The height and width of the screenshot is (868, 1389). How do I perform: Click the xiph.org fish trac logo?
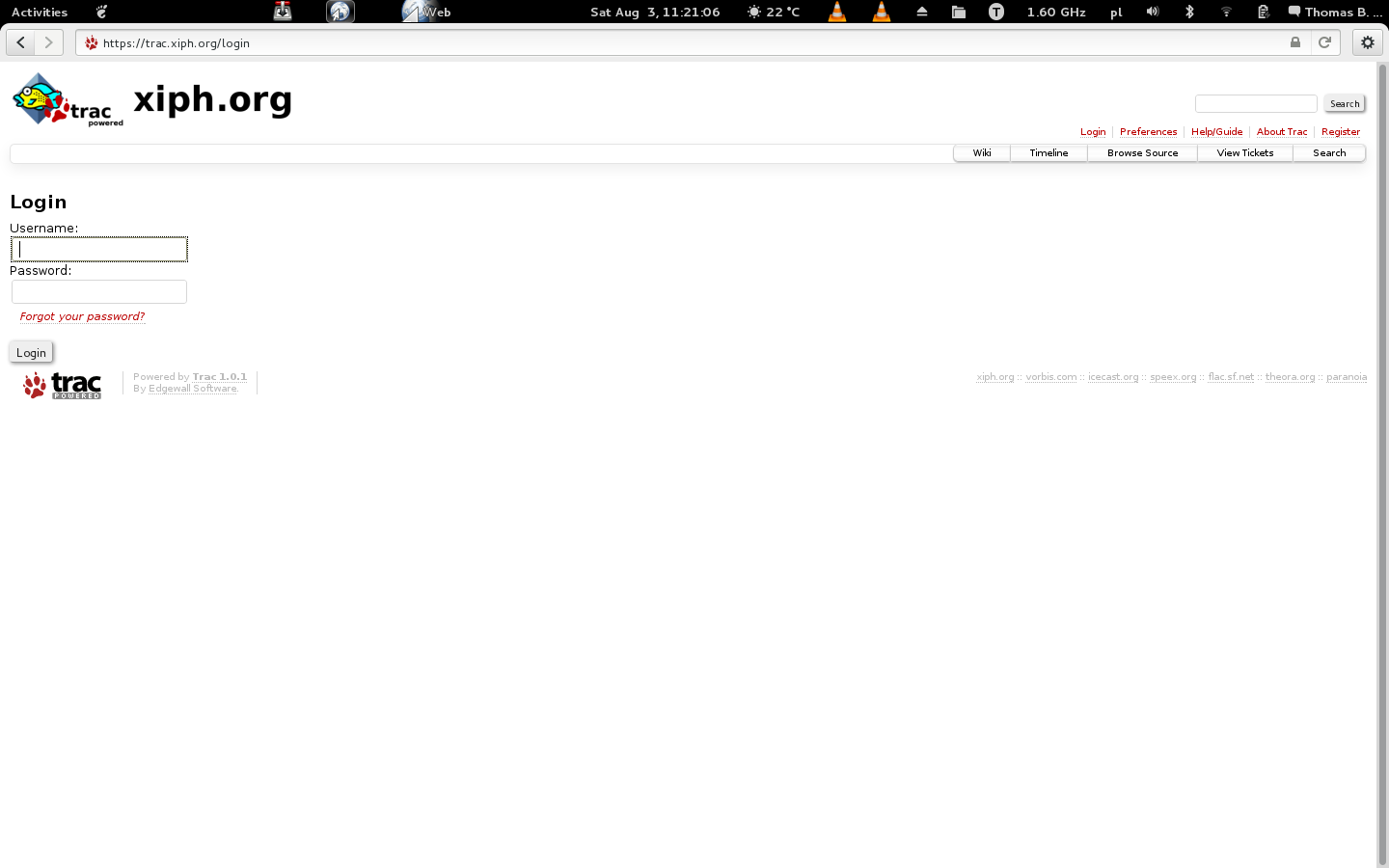click(68, 99)
